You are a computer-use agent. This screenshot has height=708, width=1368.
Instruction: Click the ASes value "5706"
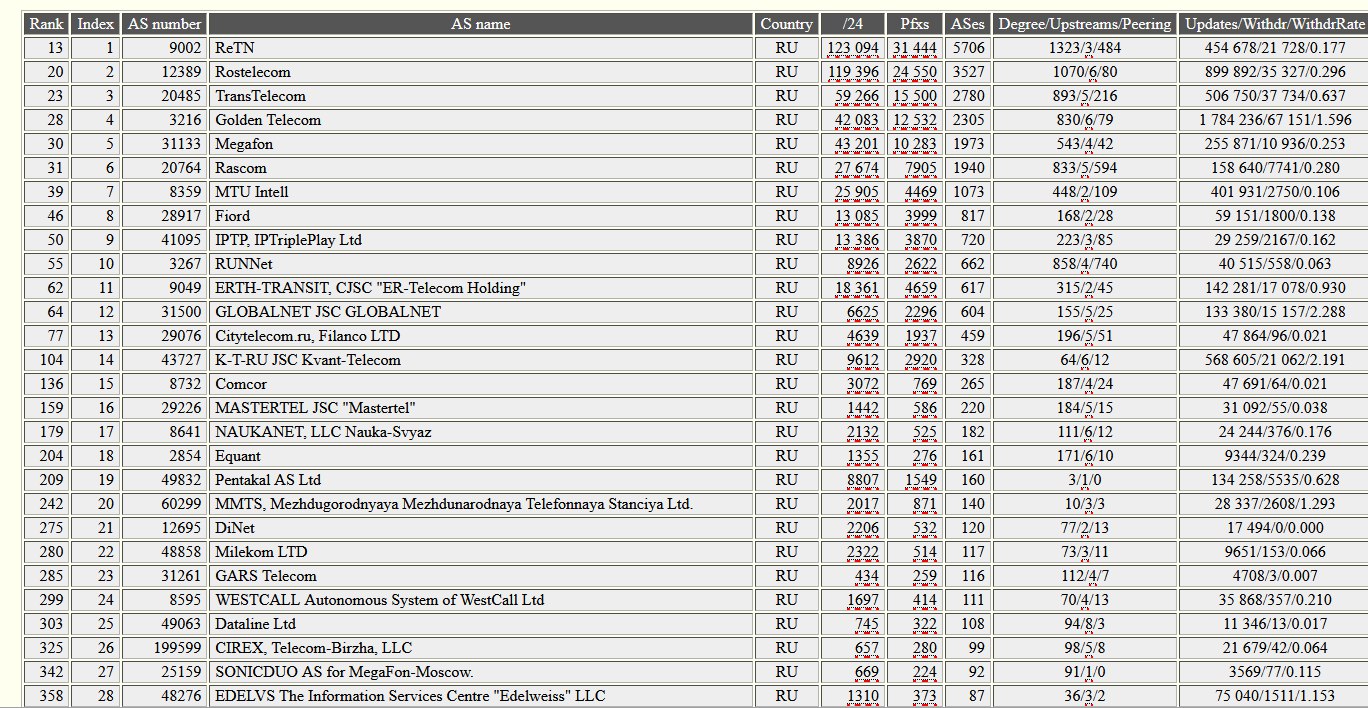[968, 48]
